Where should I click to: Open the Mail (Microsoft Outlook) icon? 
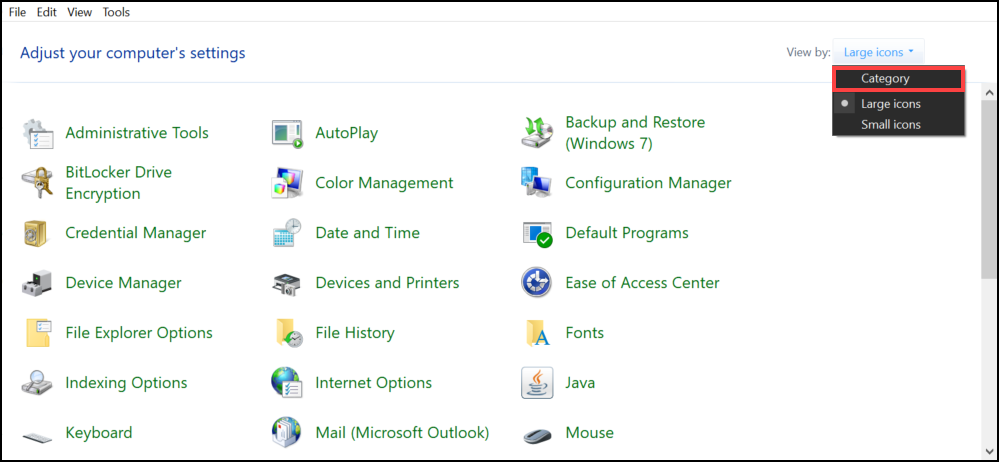287,433
